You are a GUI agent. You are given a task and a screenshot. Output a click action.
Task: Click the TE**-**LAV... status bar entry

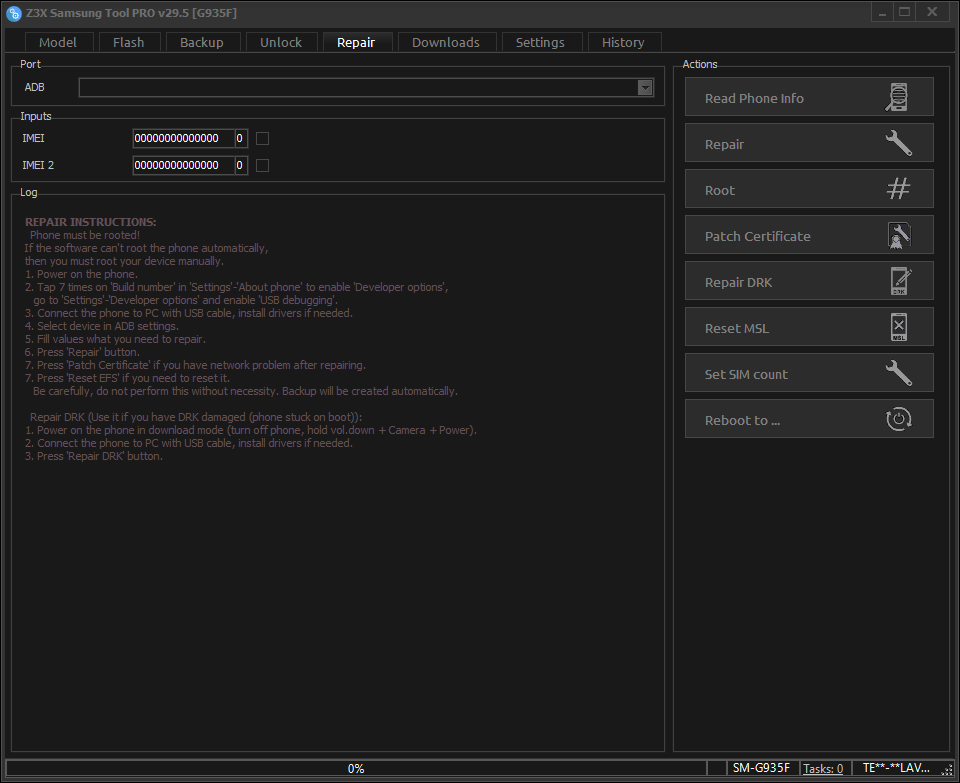pyautogui.click(x=896, y=768)
